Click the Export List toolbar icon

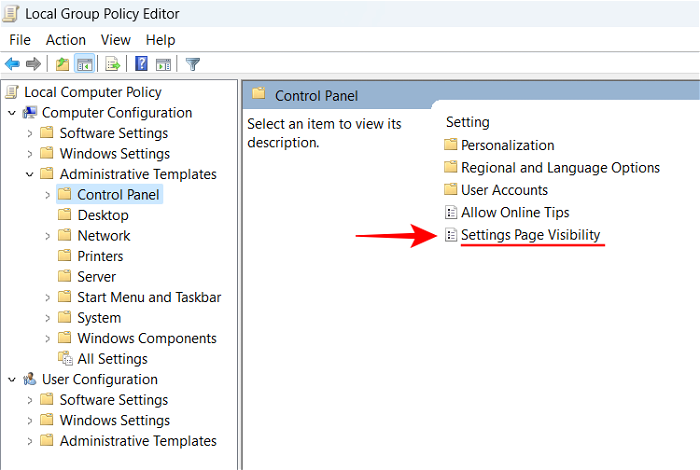(112, 64)
